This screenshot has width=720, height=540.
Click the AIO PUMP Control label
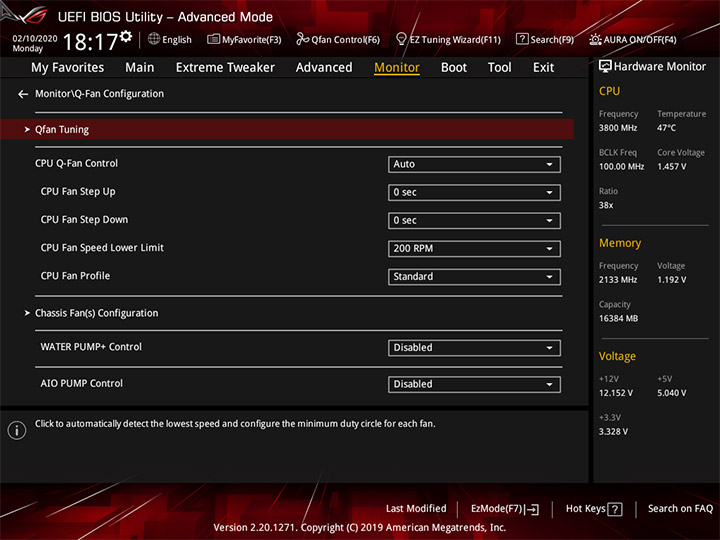point(81,383)
